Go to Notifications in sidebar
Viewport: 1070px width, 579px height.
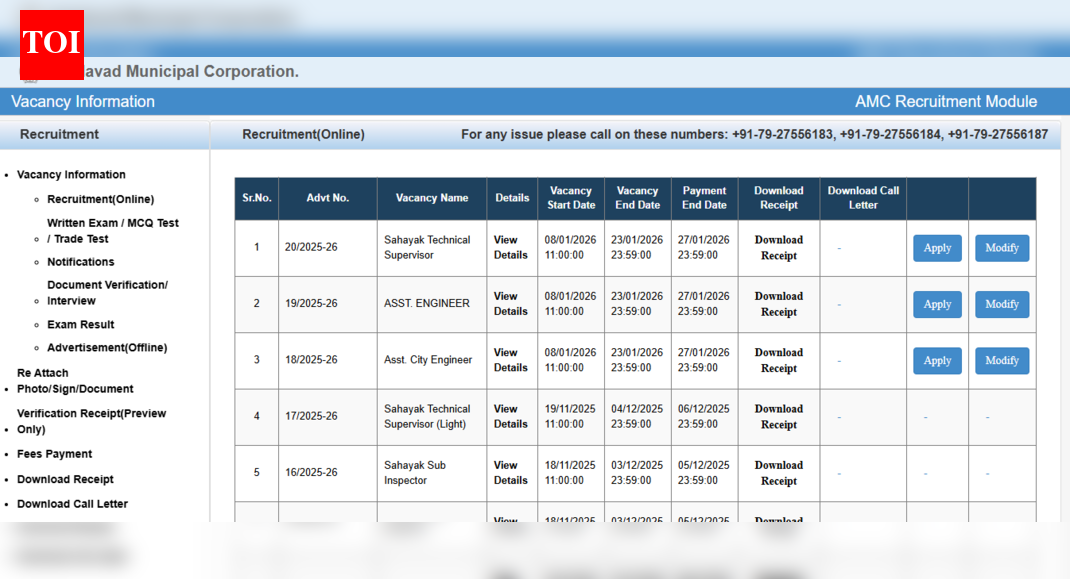coord(80,262)
